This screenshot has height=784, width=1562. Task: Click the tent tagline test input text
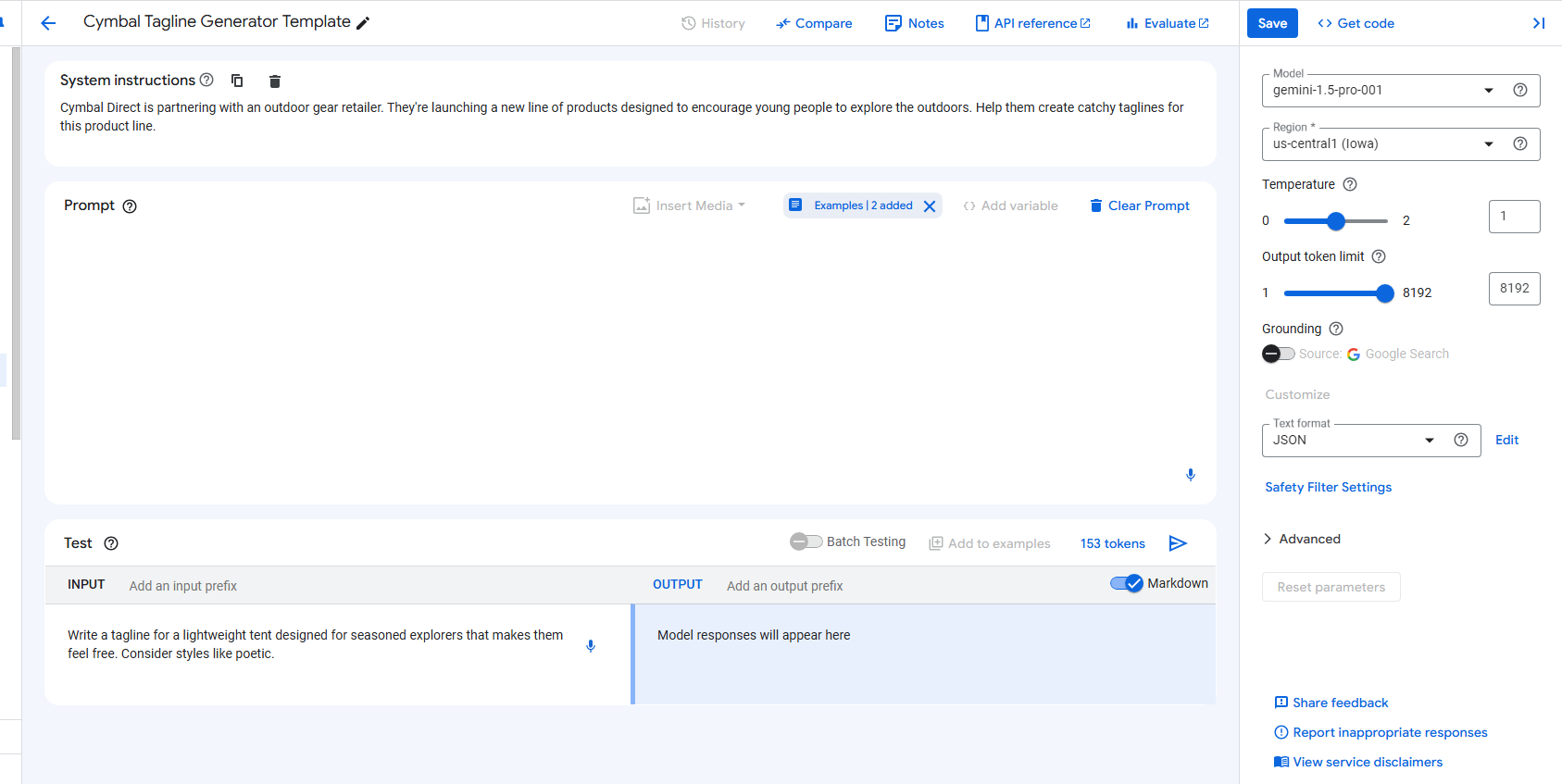click(316, 644)
